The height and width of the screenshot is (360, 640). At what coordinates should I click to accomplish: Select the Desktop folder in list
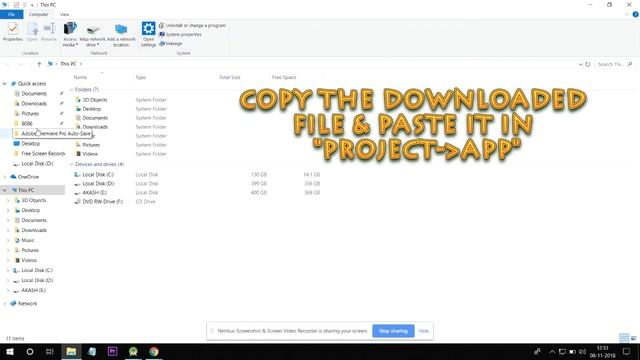coord(91,109)
